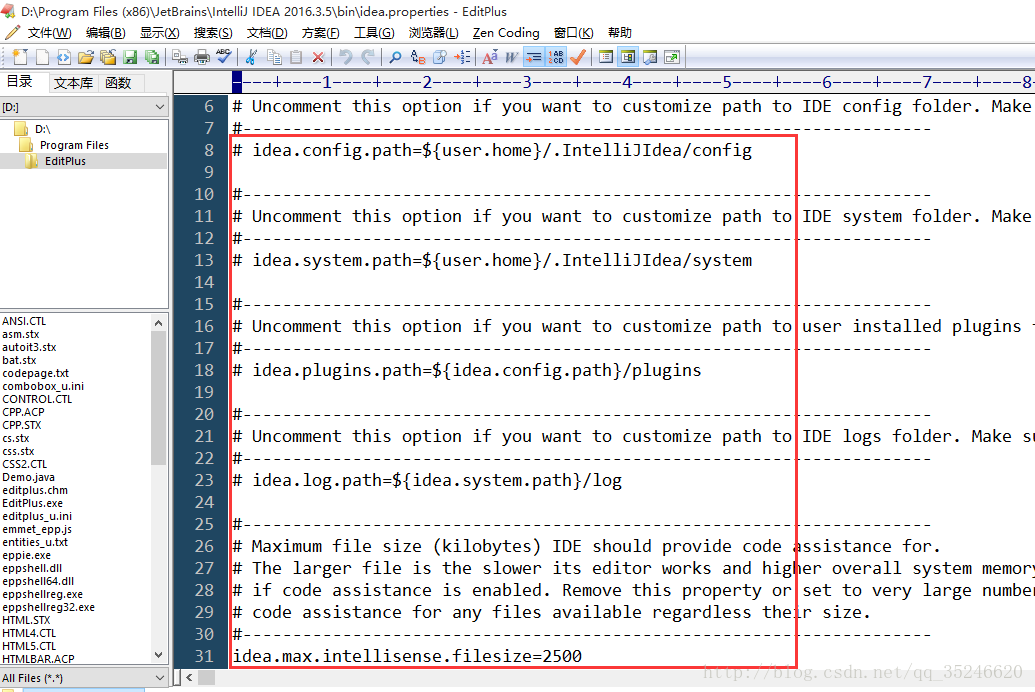Viewport: 1035px width, 692px height.
Task: Click the Find in Files icon
Action: pos(440,57)
